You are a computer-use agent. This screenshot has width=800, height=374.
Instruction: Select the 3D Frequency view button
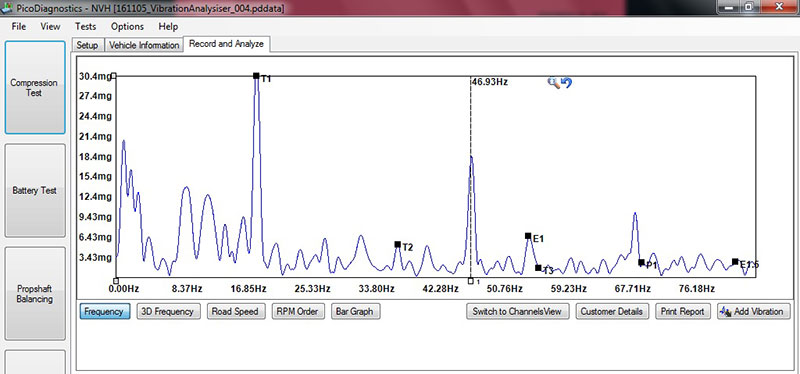[168, 311]
